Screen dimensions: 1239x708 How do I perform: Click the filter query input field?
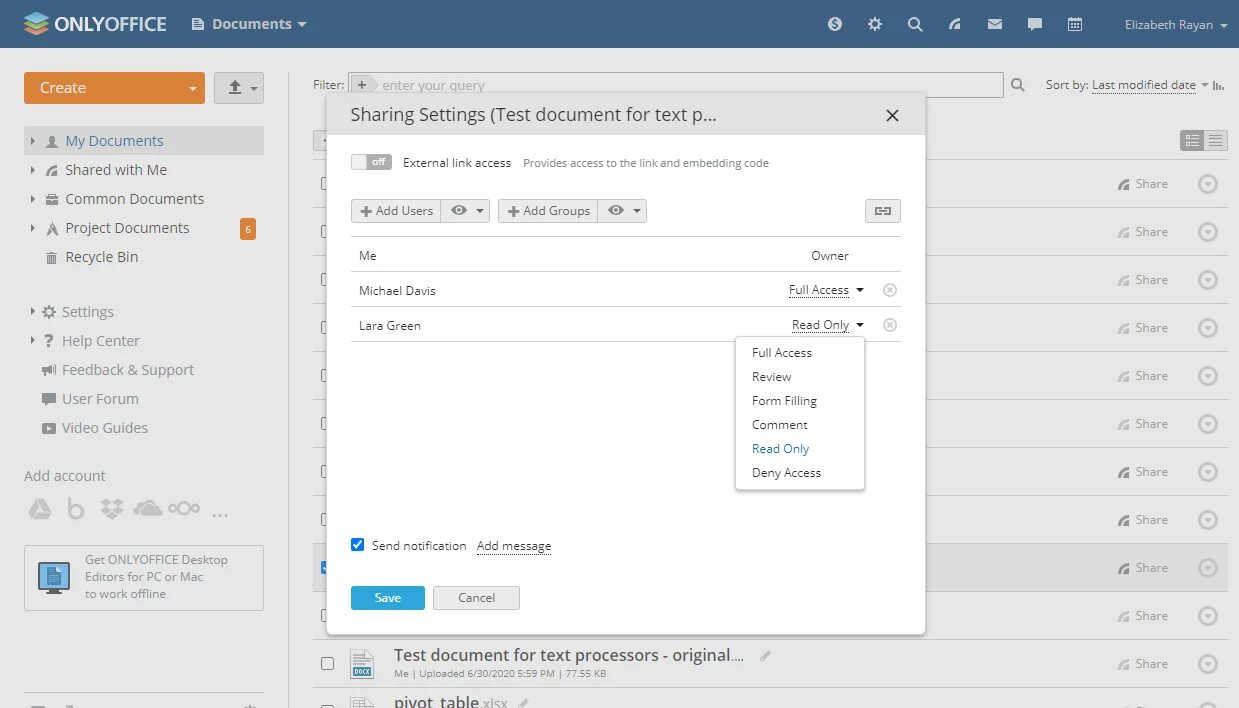click(690, 85)
